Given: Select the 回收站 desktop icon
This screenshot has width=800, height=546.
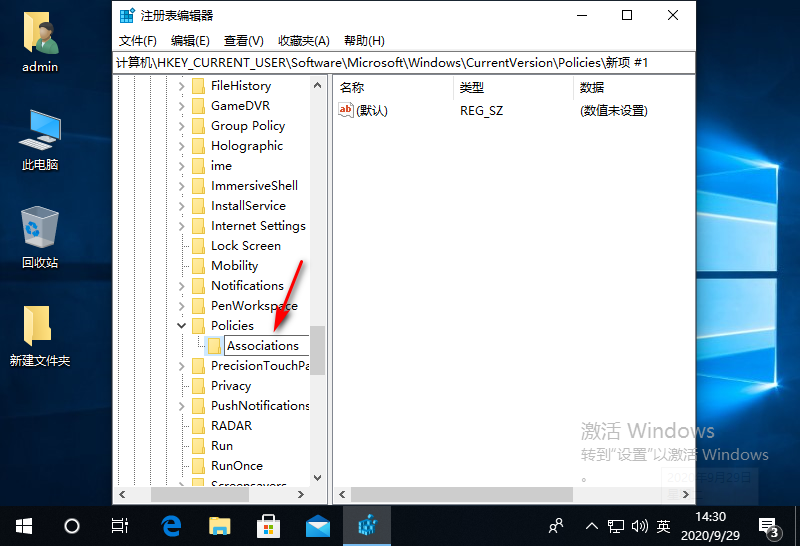Looking at the screenshot, I should pos(40,238).
